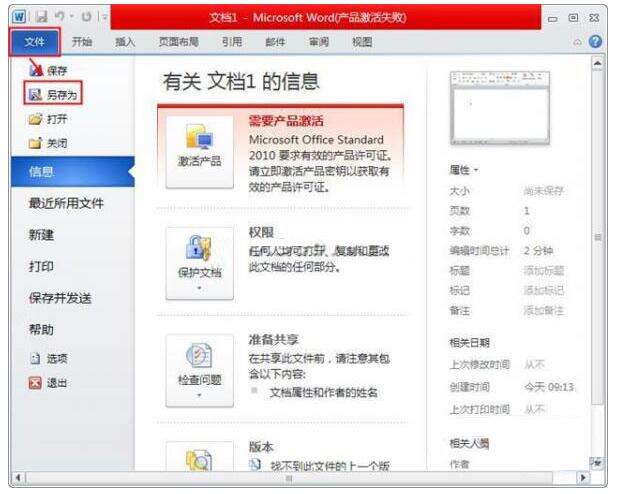Select 新建 in the backstage menu

(x=41, y=235)
